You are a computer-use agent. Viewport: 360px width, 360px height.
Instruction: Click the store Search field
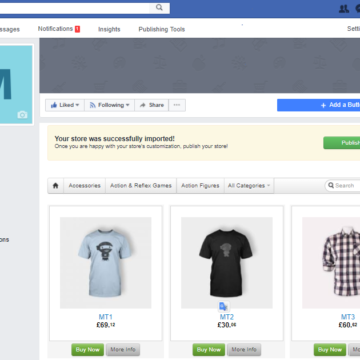point(343,185)
